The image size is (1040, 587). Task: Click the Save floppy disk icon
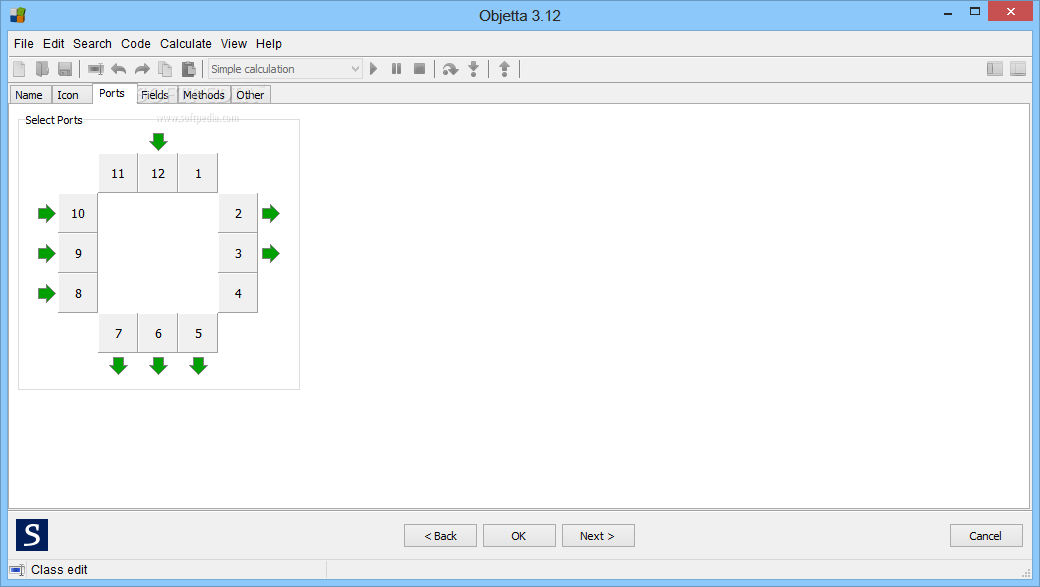pos(65,69)
